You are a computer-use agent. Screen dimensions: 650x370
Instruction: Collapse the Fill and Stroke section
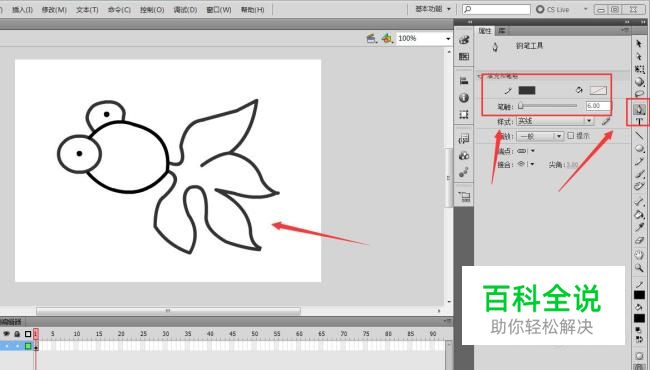click(479, 76)
